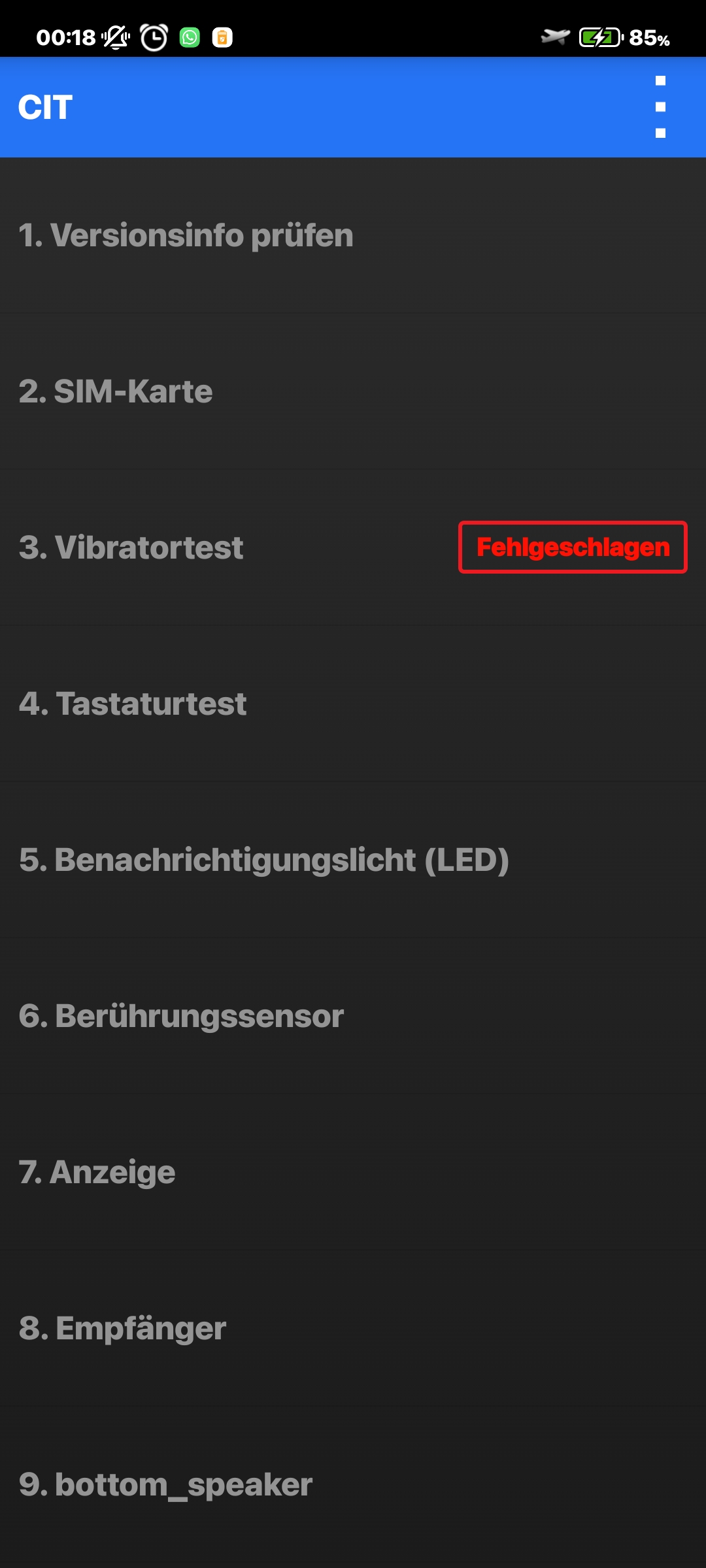
Task: Tap the CIT title in header
Action: point(45,107)
